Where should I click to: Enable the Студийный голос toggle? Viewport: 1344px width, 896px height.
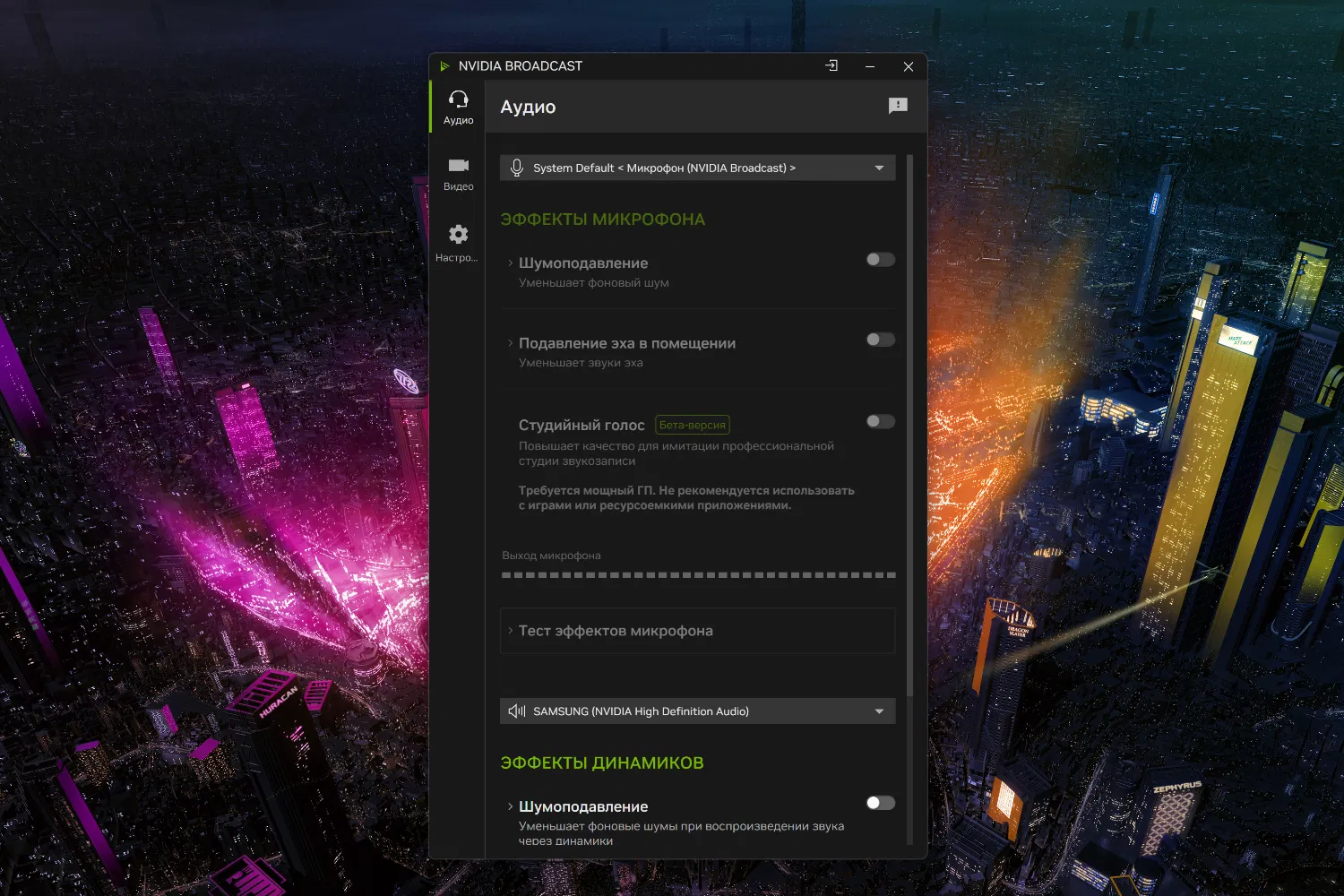pos(881,421)
